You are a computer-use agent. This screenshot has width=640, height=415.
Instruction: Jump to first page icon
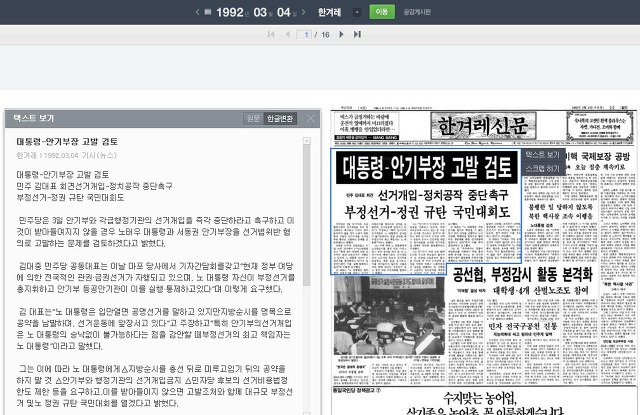coord(271,34)
